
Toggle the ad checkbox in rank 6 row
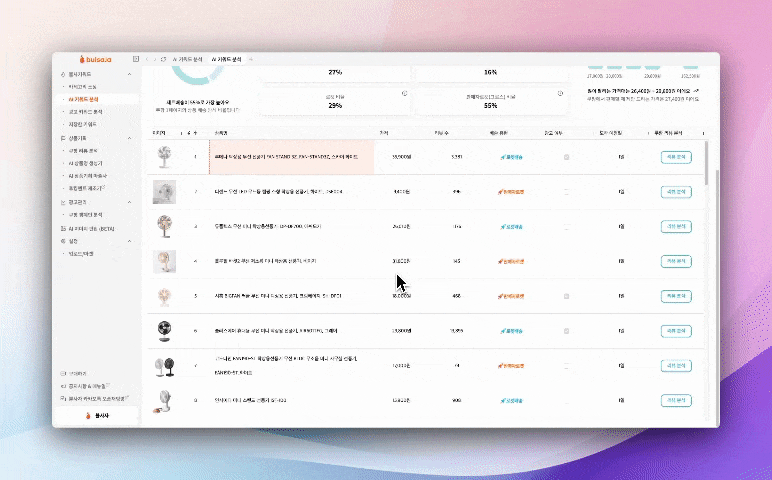pyautogui.click(x=566, y=331)
